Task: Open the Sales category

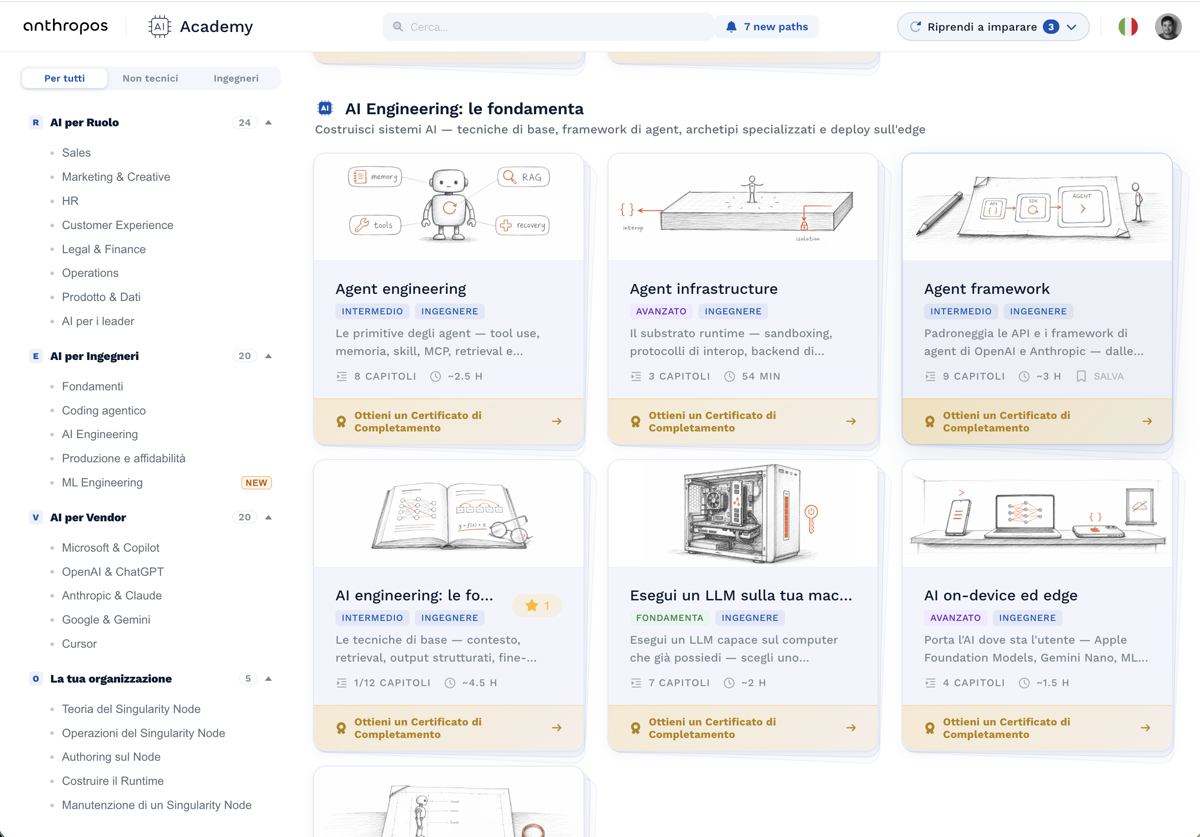Action: pos(76,153)
